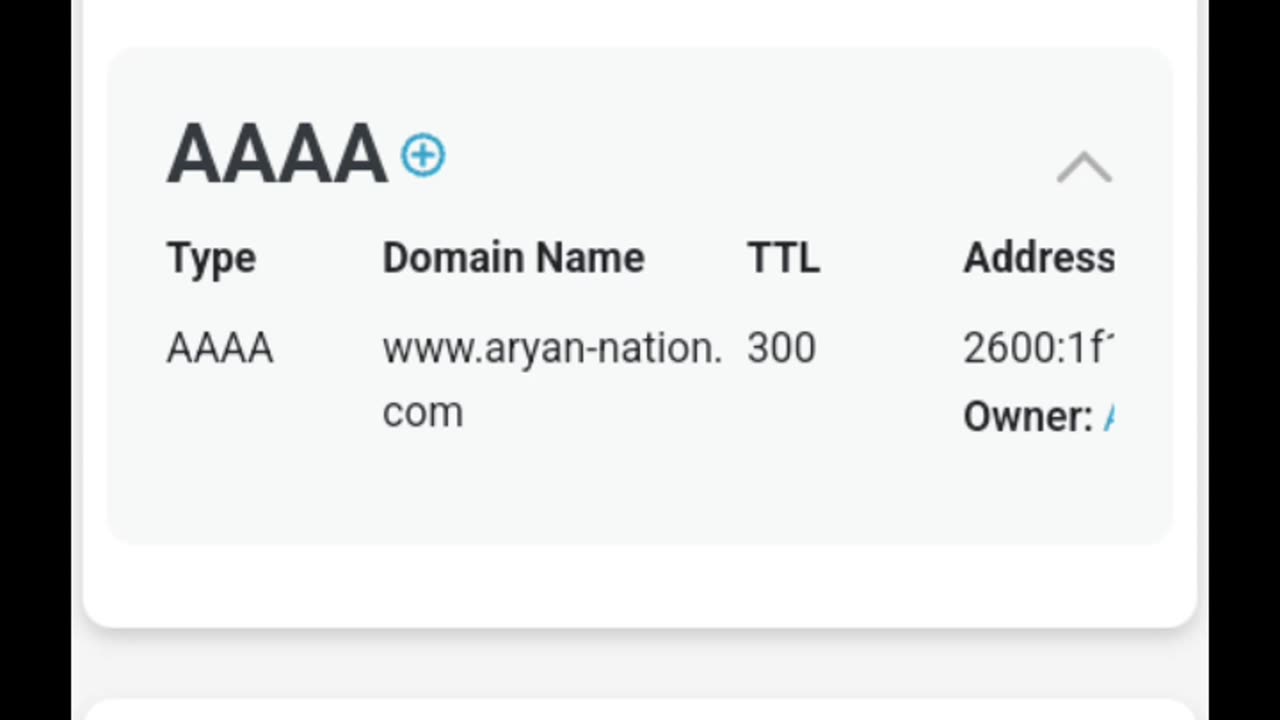This screenshot has width=1280, height=720.
Task: Click the black bar left of the page
Action: pyautogui.click(x=35, y=360)
